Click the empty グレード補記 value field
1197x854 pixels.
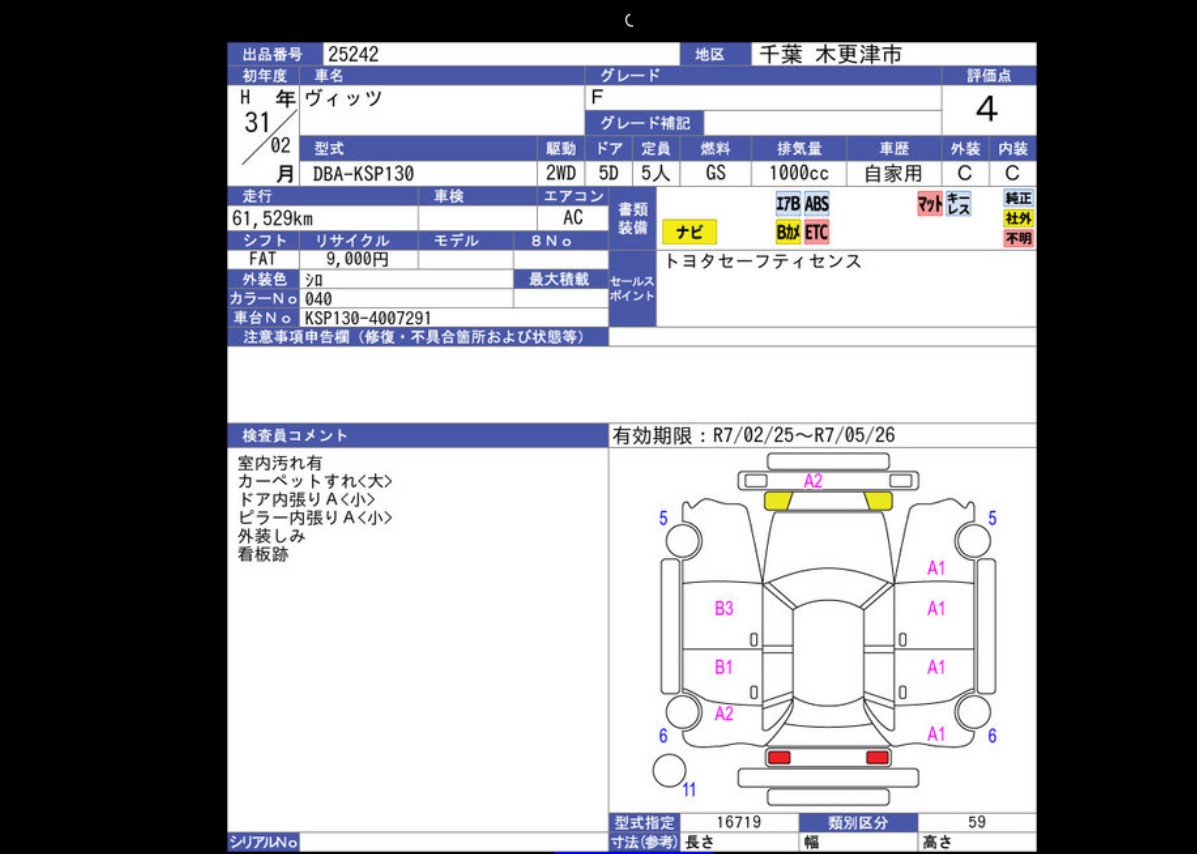coord(822,123)
